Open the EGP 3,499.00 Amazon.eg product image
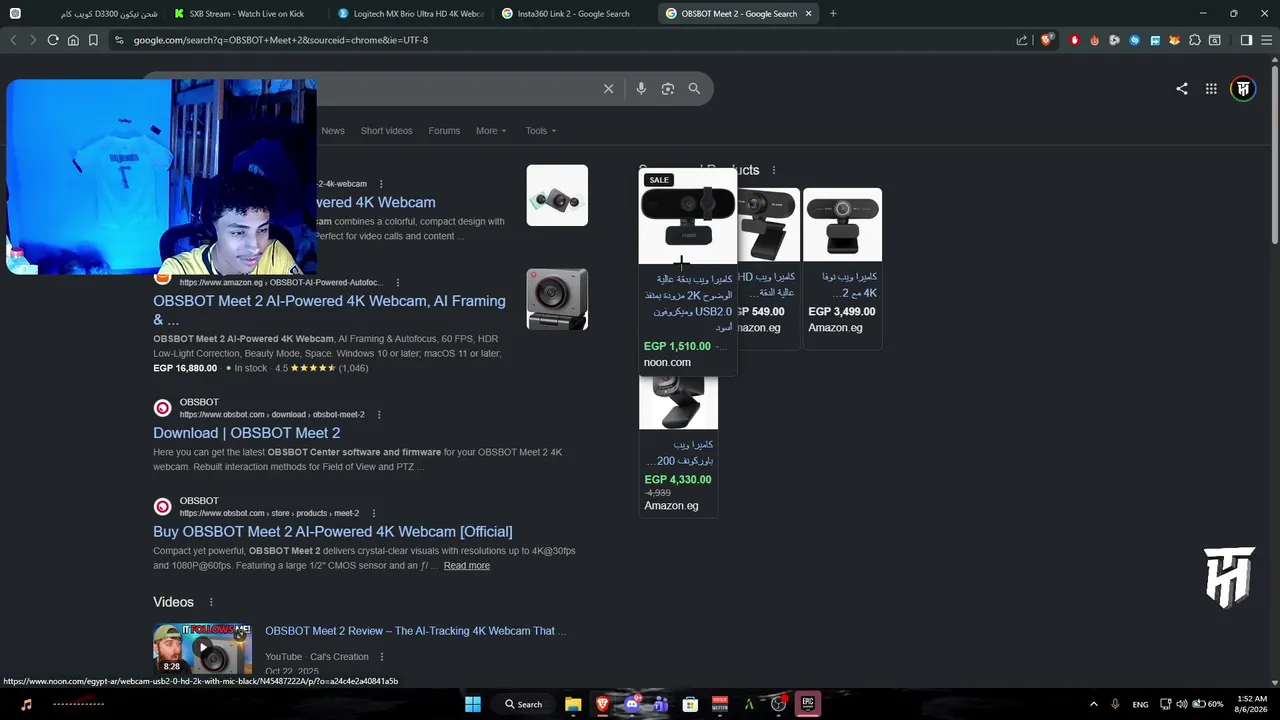 click(842, 224)
